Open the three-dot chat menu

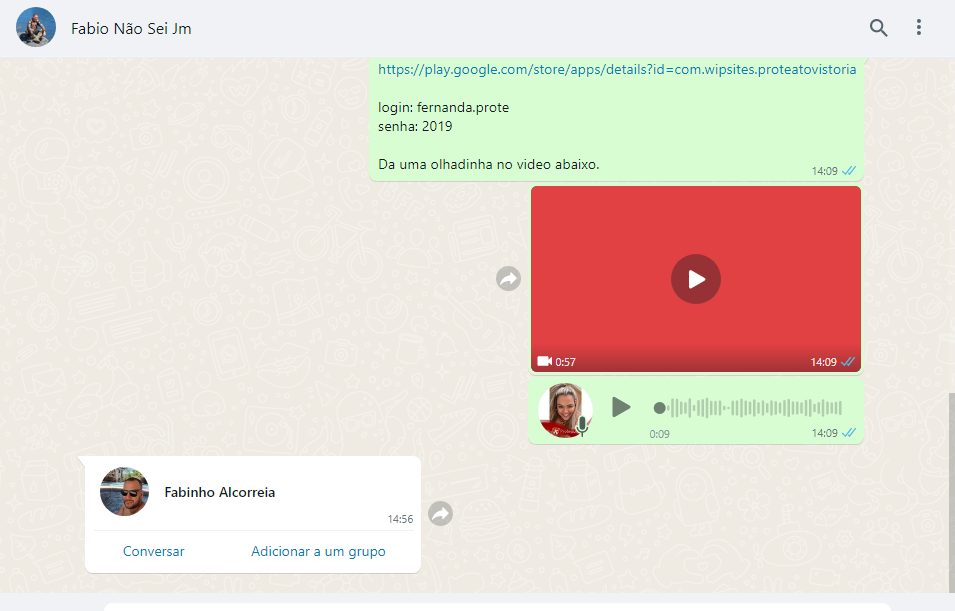pyautogui.click(x=919, y=28)
